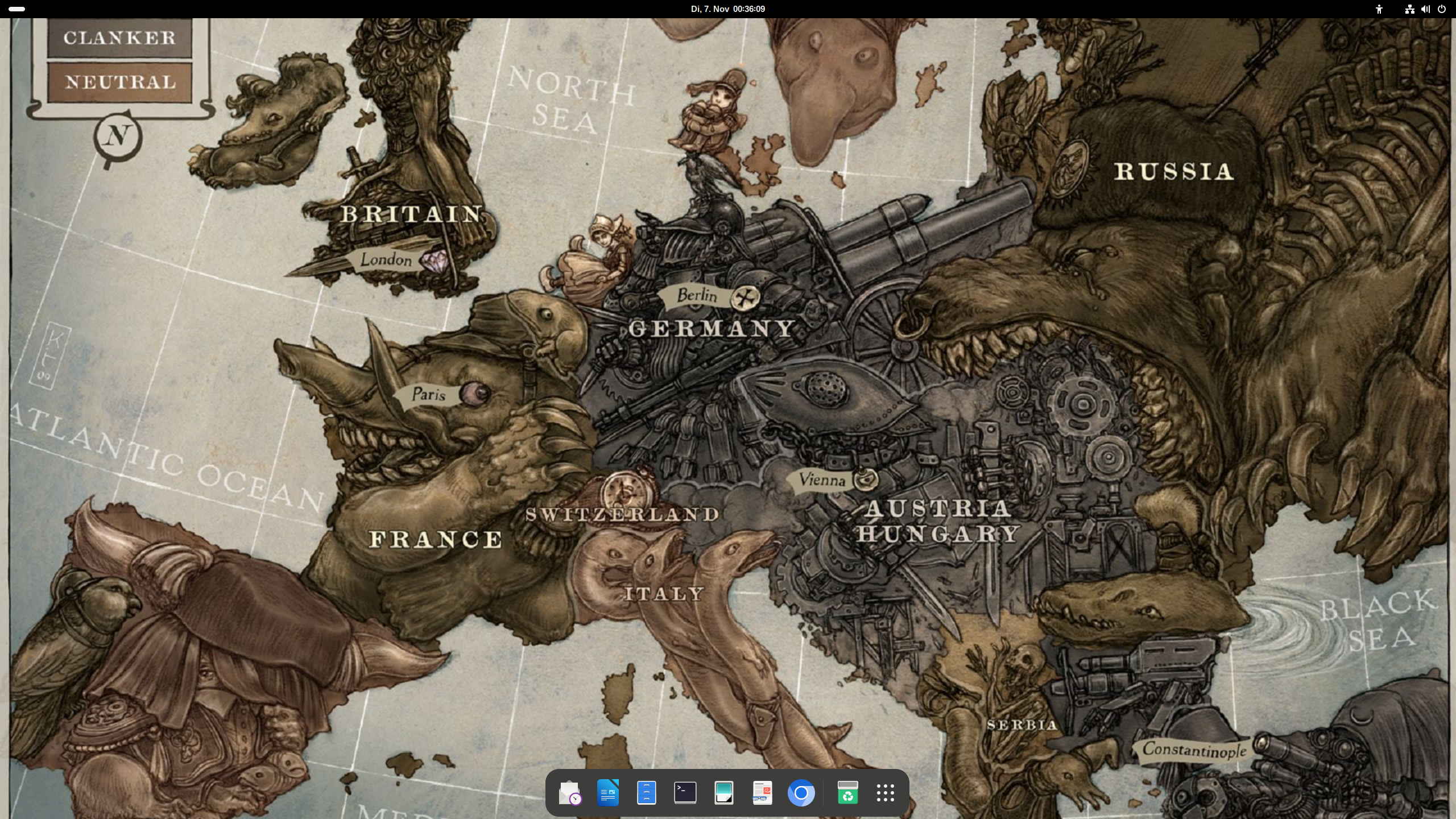Open the accessibility menu in top bar

point(1379,9)
